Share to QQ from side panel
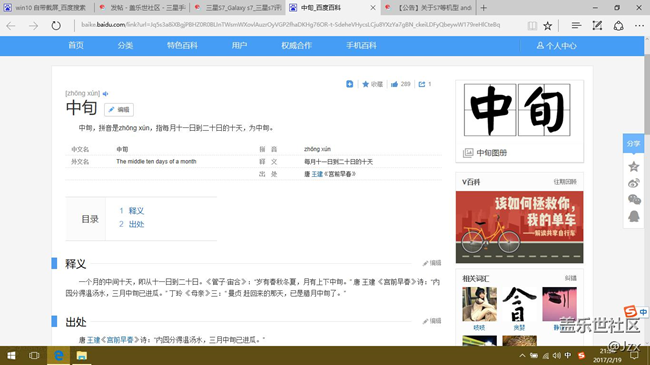This screenshot has width=650, height=365. pyautogui.click(x=633, y=216)
